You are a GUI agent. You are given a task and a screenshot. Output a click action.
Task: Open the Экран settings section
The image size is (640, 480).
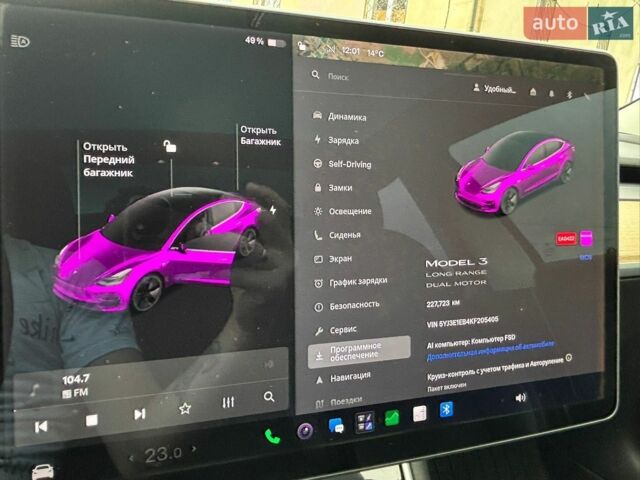pos(333,259)
